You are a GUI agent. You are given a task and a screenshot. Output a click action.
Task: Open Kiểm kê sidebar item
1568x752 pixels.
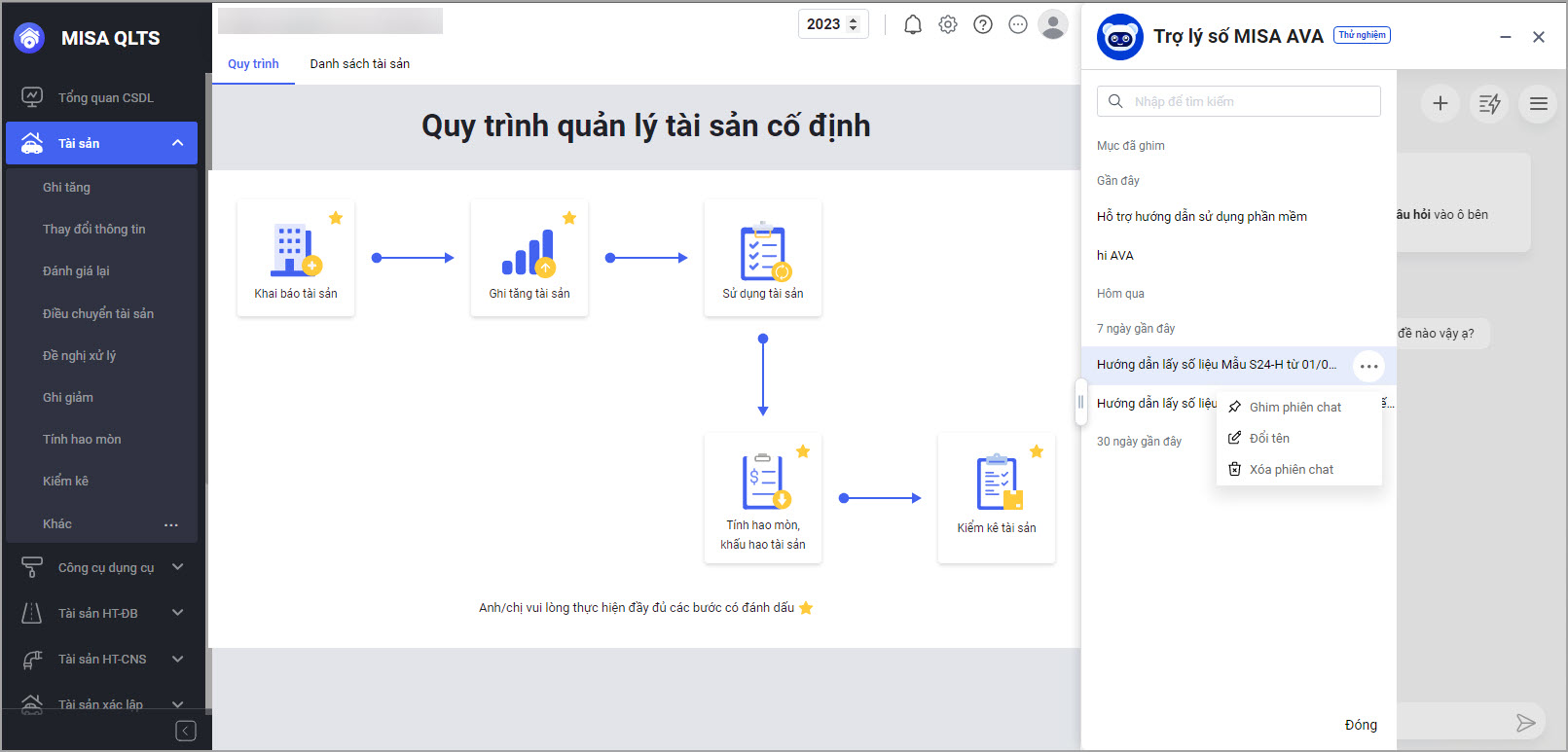(x=65, y=481)
